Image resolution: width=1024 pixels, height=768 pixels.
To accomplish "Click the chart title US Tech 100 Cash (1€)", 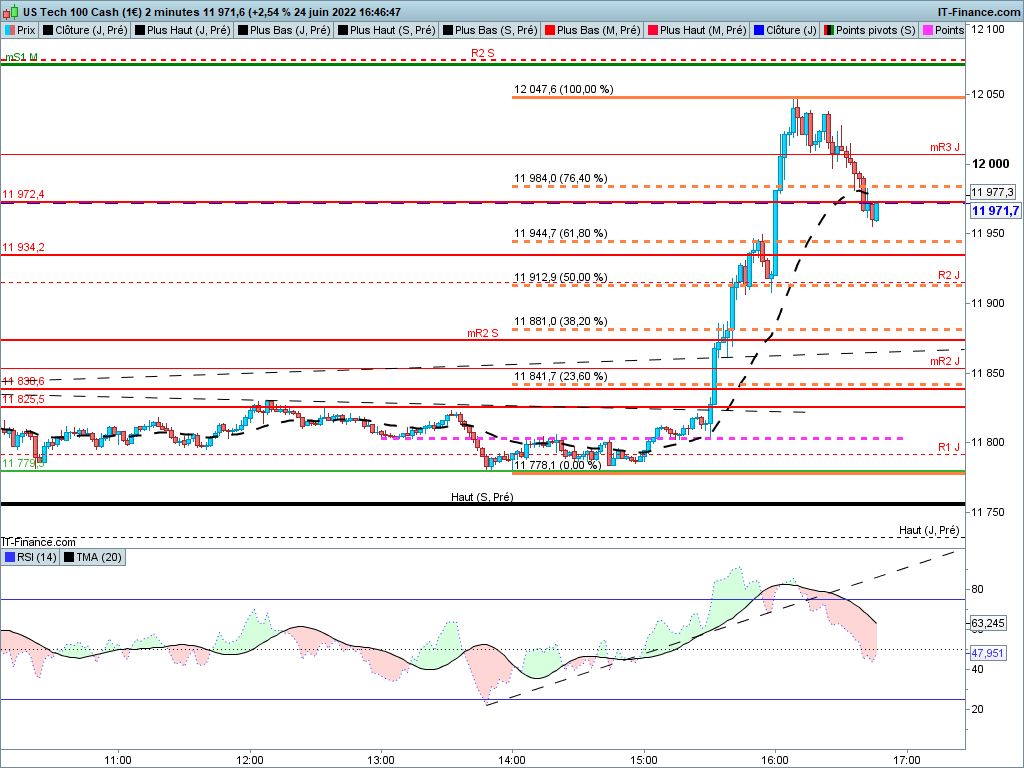I will (82, 12).
